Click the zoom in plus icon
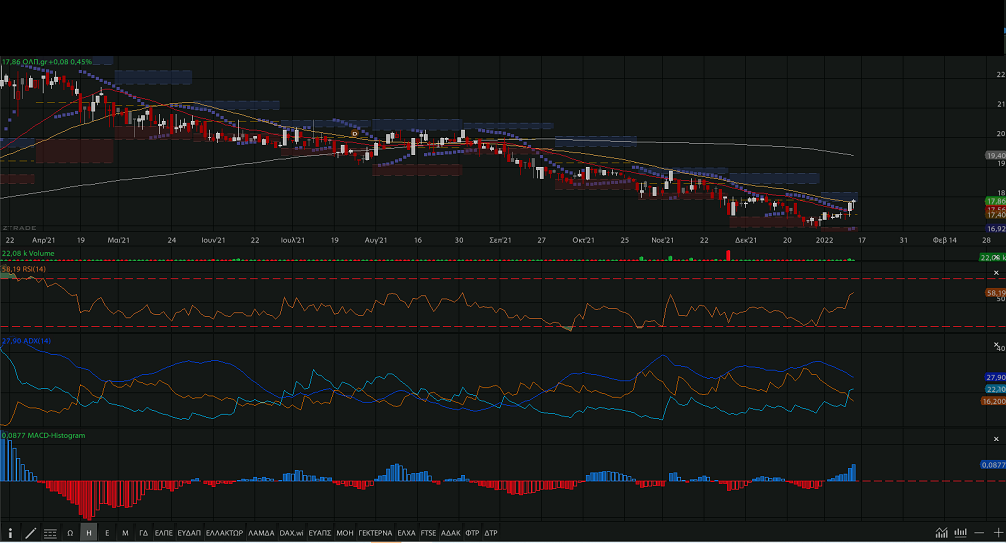Screen dimensions: 1006x543 coord(997,533)
